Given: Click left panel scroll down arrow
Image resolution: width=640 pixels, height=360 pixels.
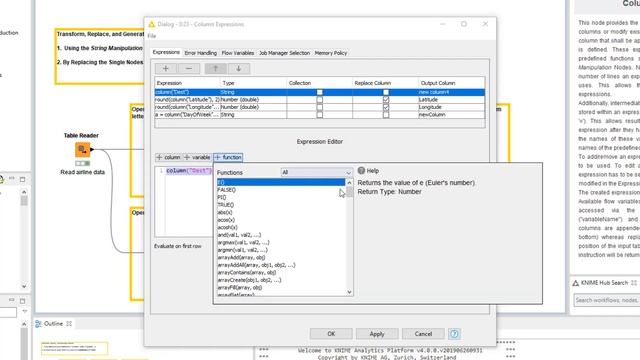Looking at the screenshot, I should click(24, 287).
